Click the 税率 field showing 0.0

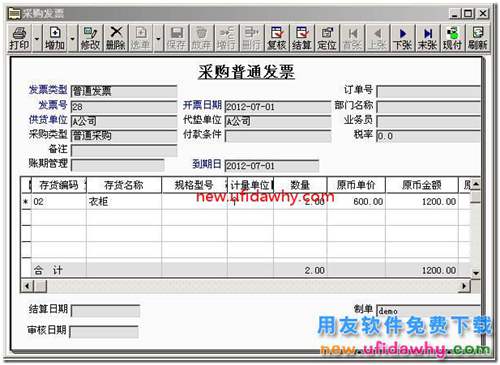click(x=428, y=136)
